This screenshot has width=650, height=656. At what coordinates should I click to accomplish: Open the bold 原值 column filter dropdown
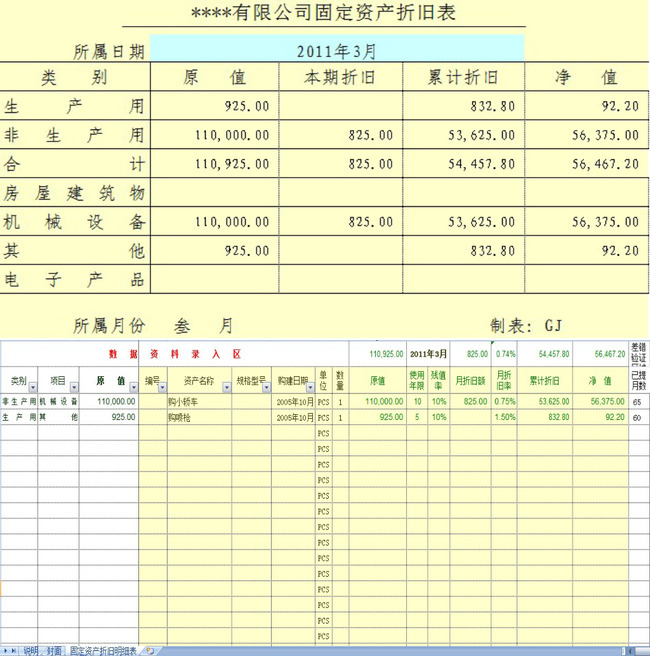[x=133, y=387]
